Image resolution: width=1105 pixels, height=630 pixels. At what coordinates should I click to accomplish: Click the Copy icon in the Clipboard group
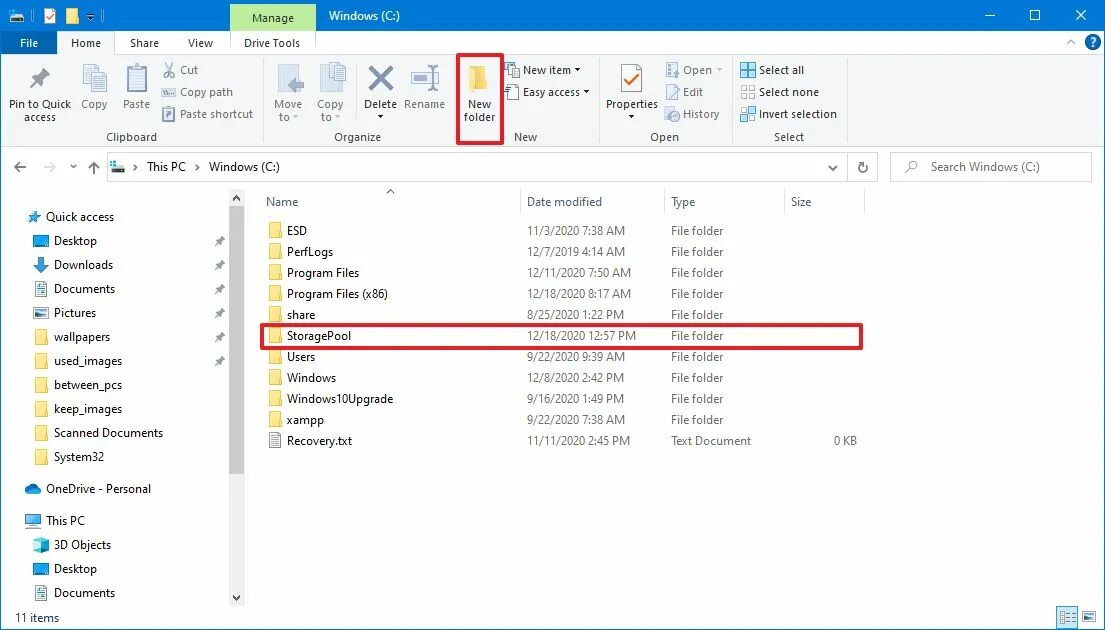pos(94,90)
